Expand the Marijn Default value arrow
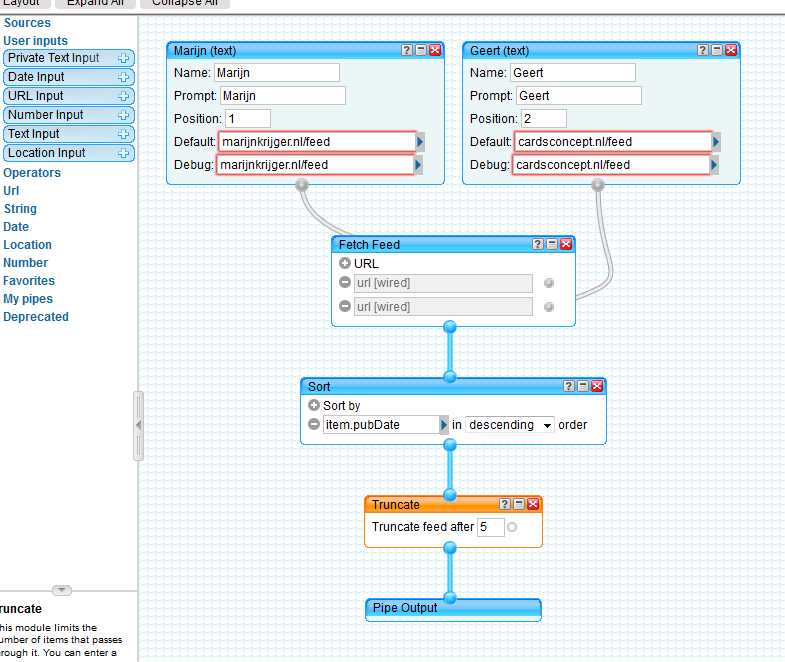 (420, 142)
